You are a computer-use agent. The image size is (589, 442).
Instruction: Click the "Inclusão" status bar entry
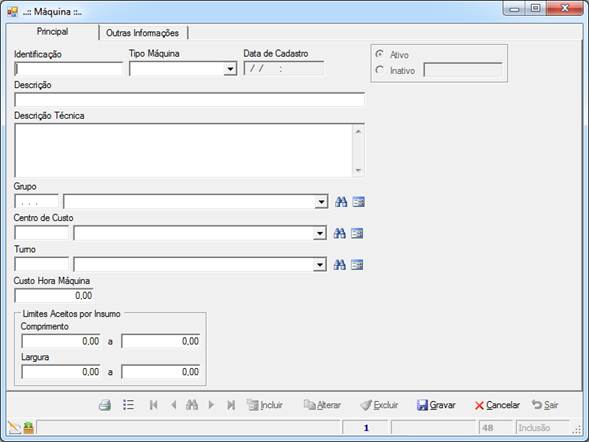pos(543,428)
